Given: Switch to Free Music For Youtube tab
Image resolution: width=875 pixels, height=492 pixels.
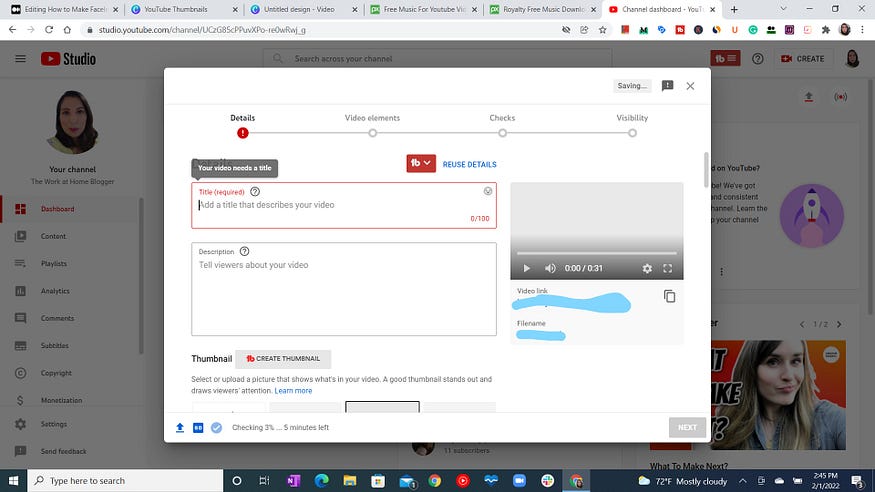Looking at the screenshot, I should [422, 9].
